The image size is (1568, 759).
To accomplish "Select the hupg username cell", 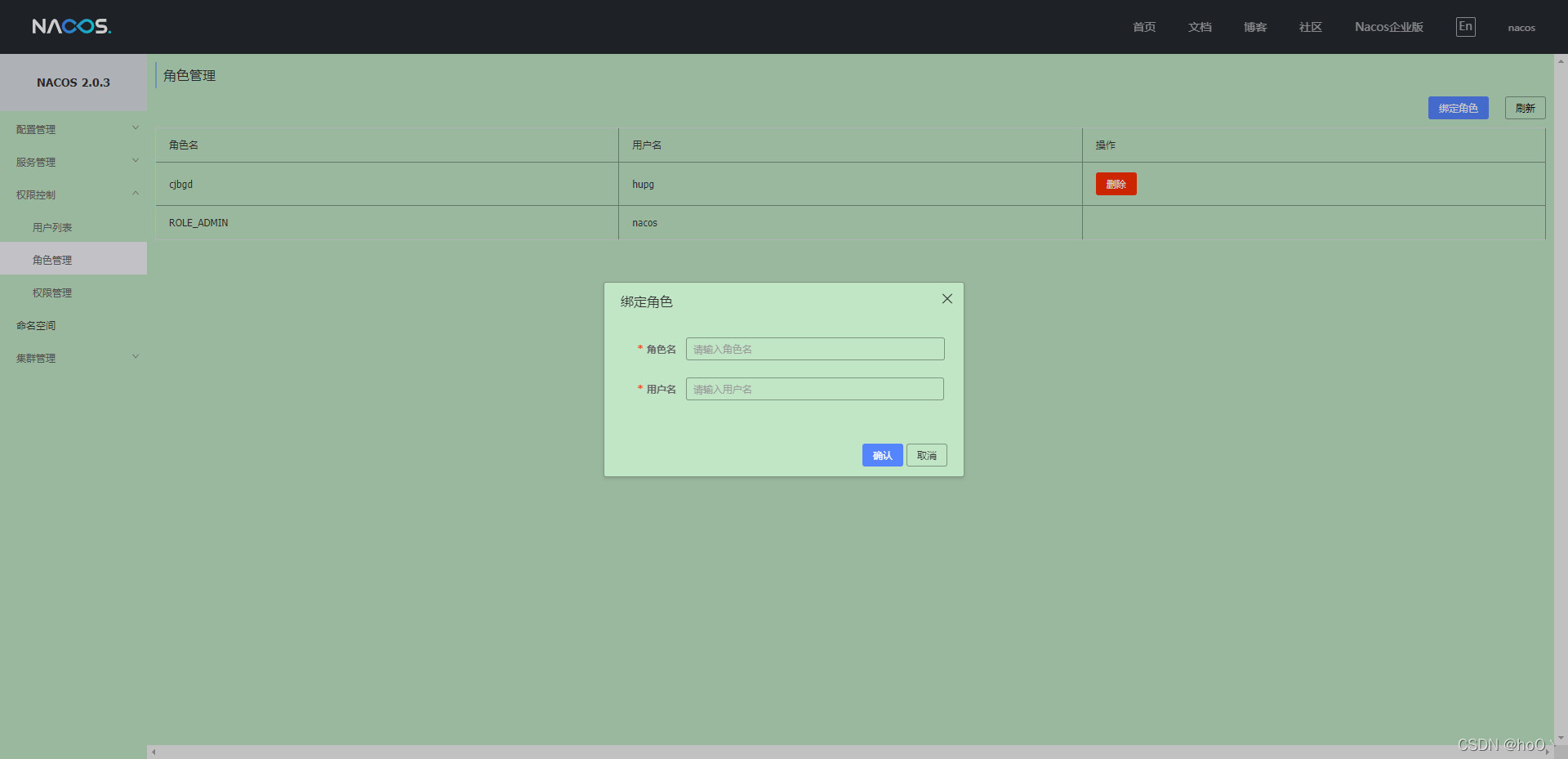I will point(850,184).
